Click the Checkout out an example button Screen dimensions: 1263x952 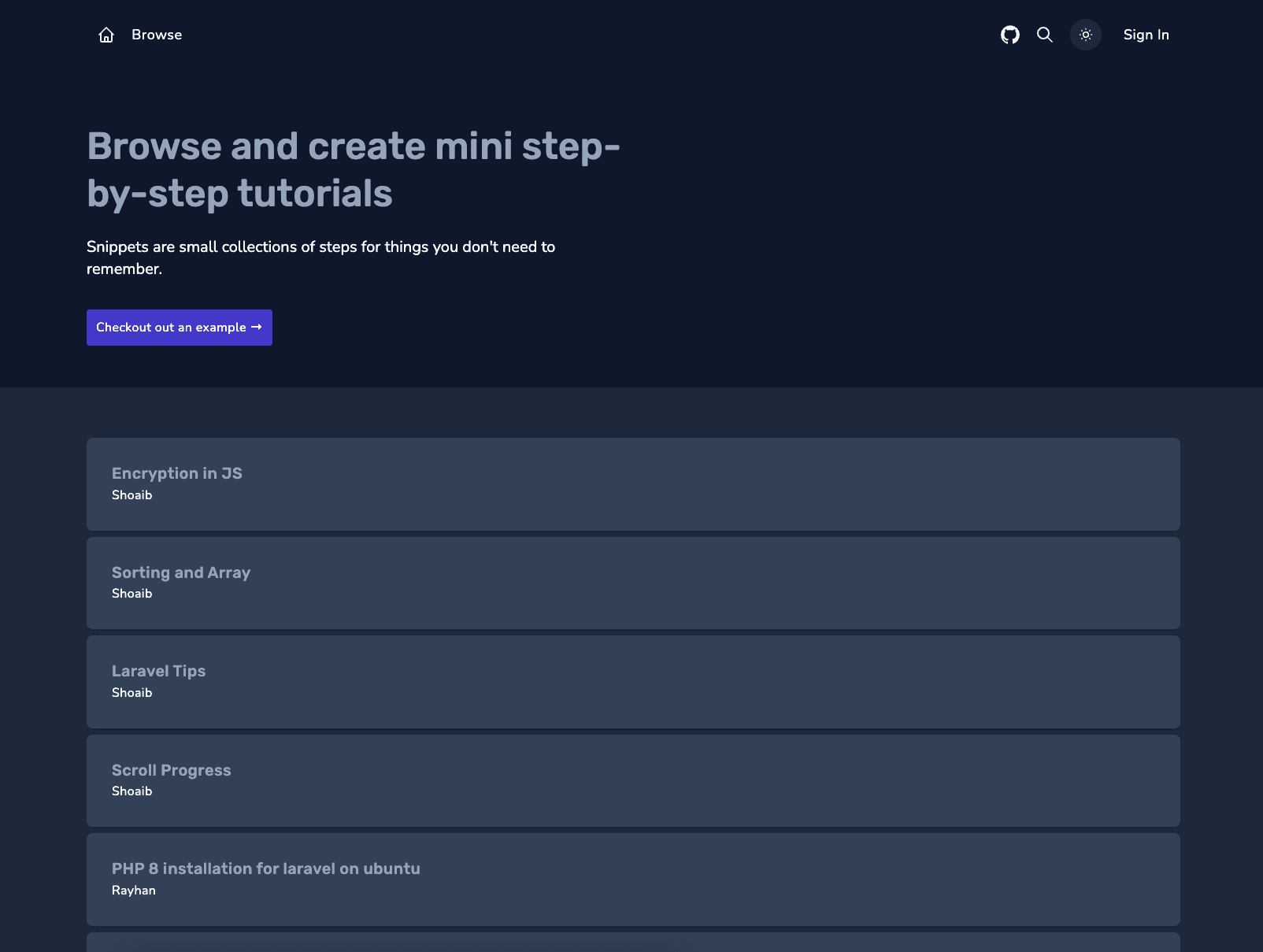pos(180,328)
